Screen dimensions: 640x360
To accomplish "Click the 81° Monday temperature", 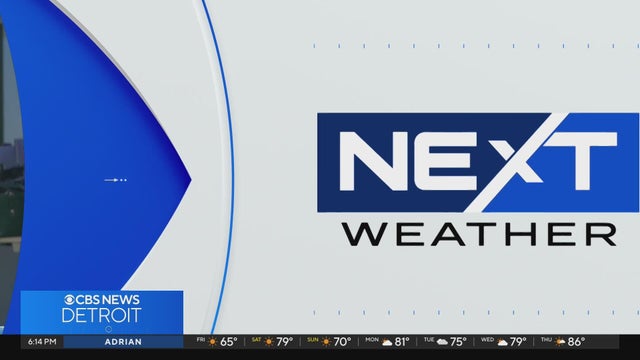I will 402,342.
